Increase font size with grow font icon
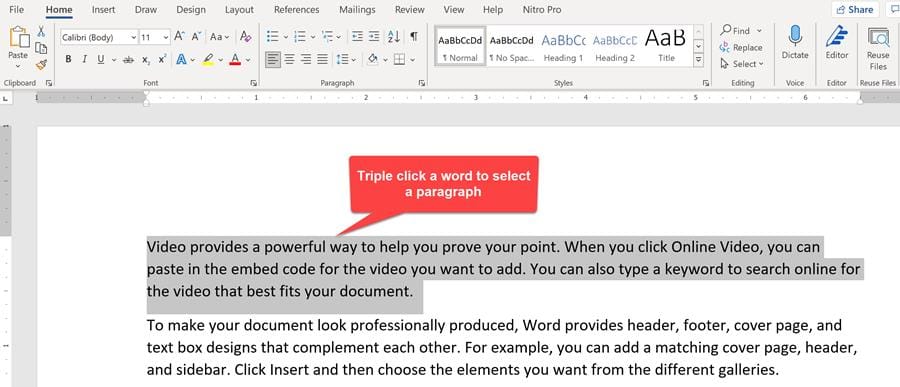This screenshot has width=900, height=387. coord(180,37)
